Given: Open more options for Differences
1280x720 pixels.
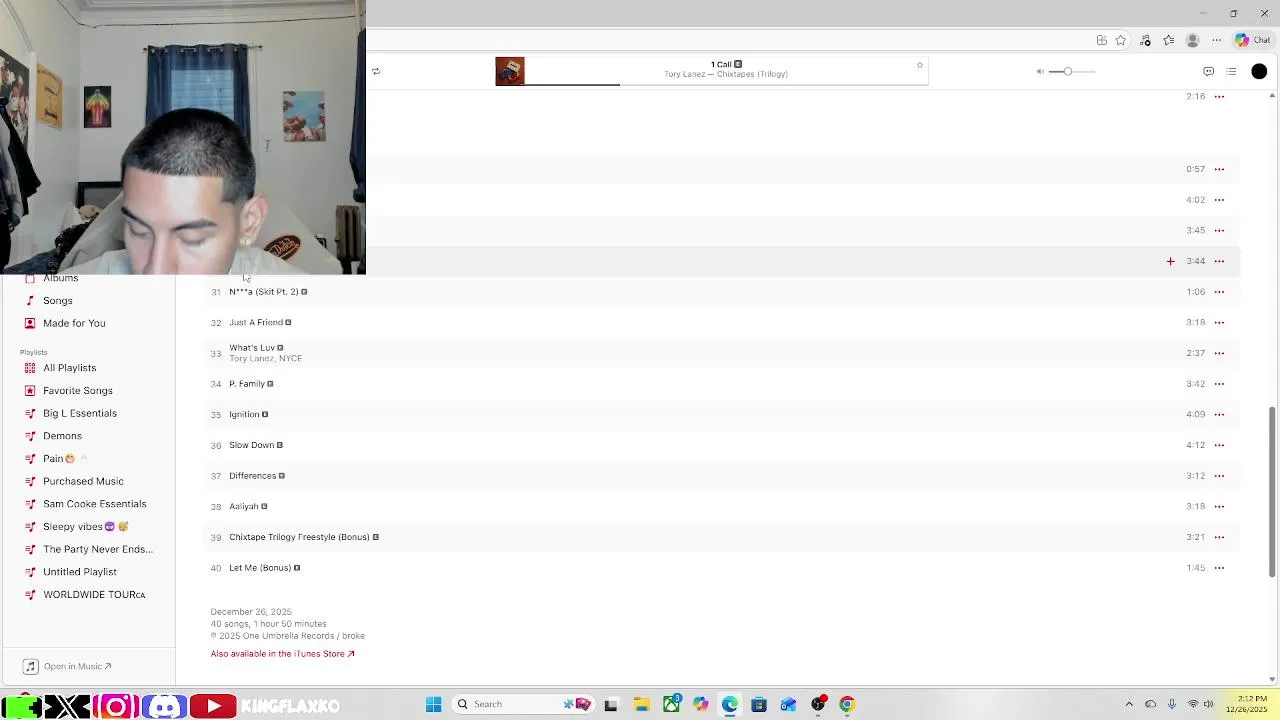Looking at the screenshot, I should point(1219,476).
